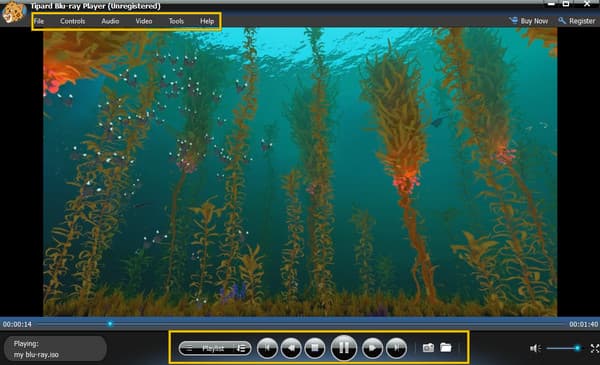Viewport: 600px width, 365px height.
Task: Open the snapshot folder icon
Action: [x=446, y=347]
